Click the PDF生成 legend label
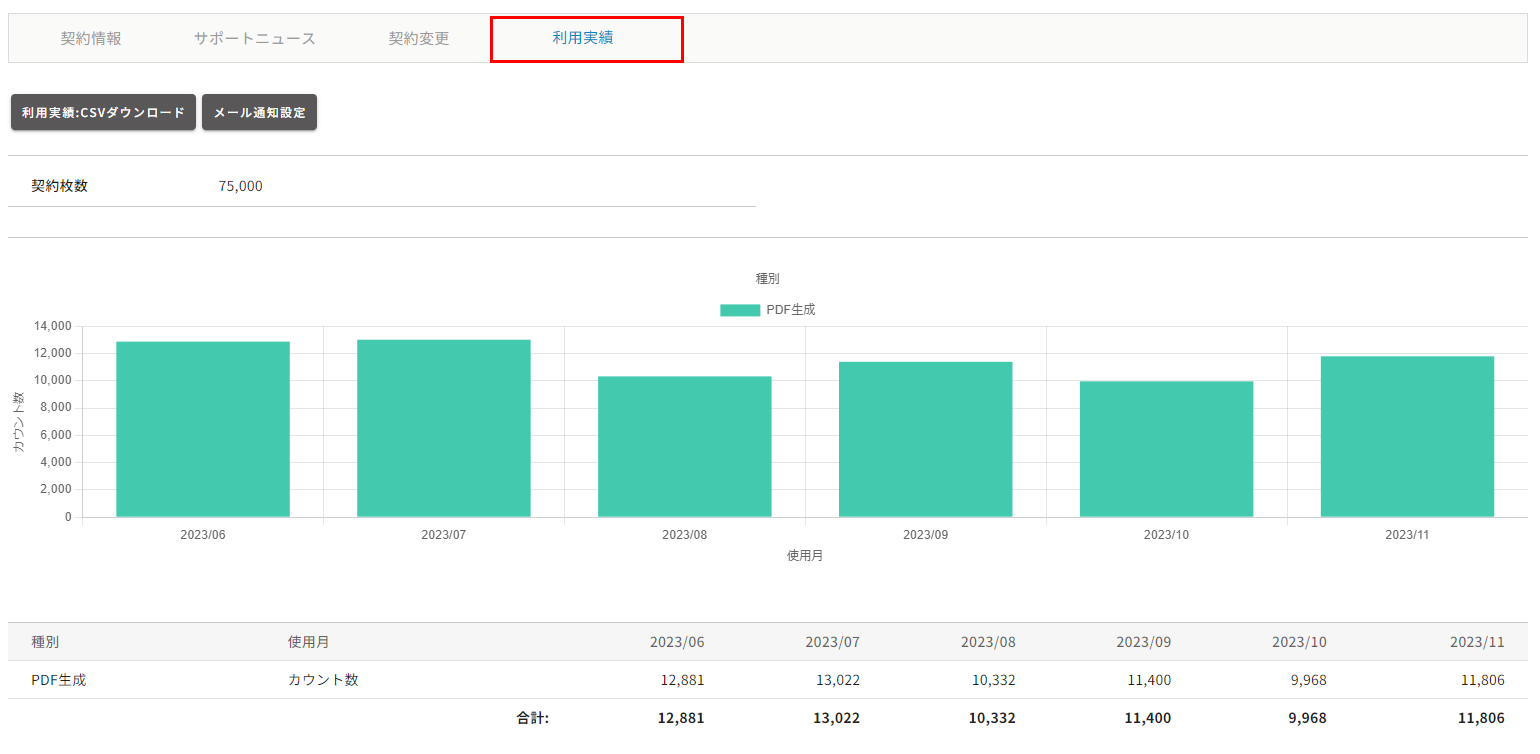 click(x=790, y=310)
